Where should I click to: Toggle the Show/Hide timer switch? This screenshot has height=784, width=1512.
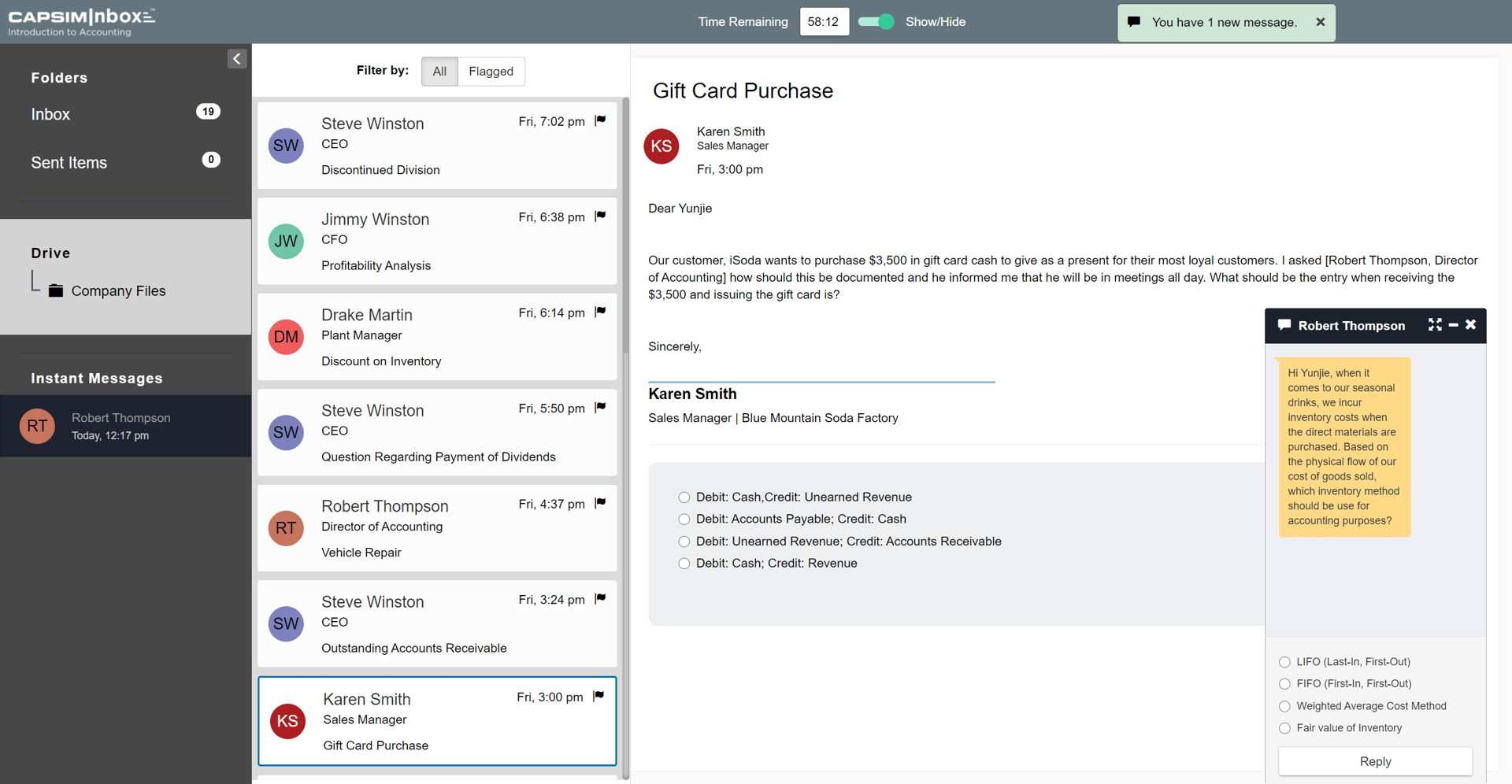click(874, 21)
